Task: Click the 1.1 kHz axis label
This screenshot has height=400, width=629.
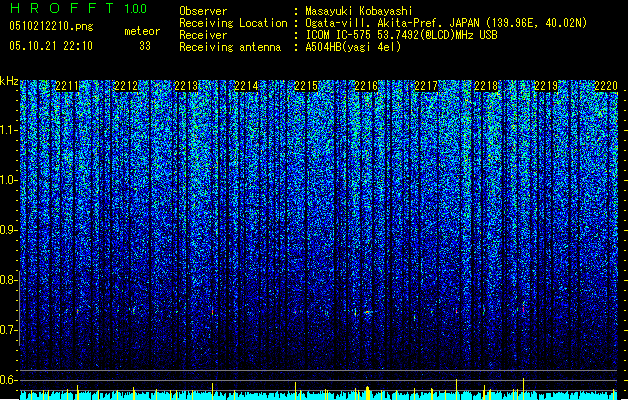Action: (8, 130)
